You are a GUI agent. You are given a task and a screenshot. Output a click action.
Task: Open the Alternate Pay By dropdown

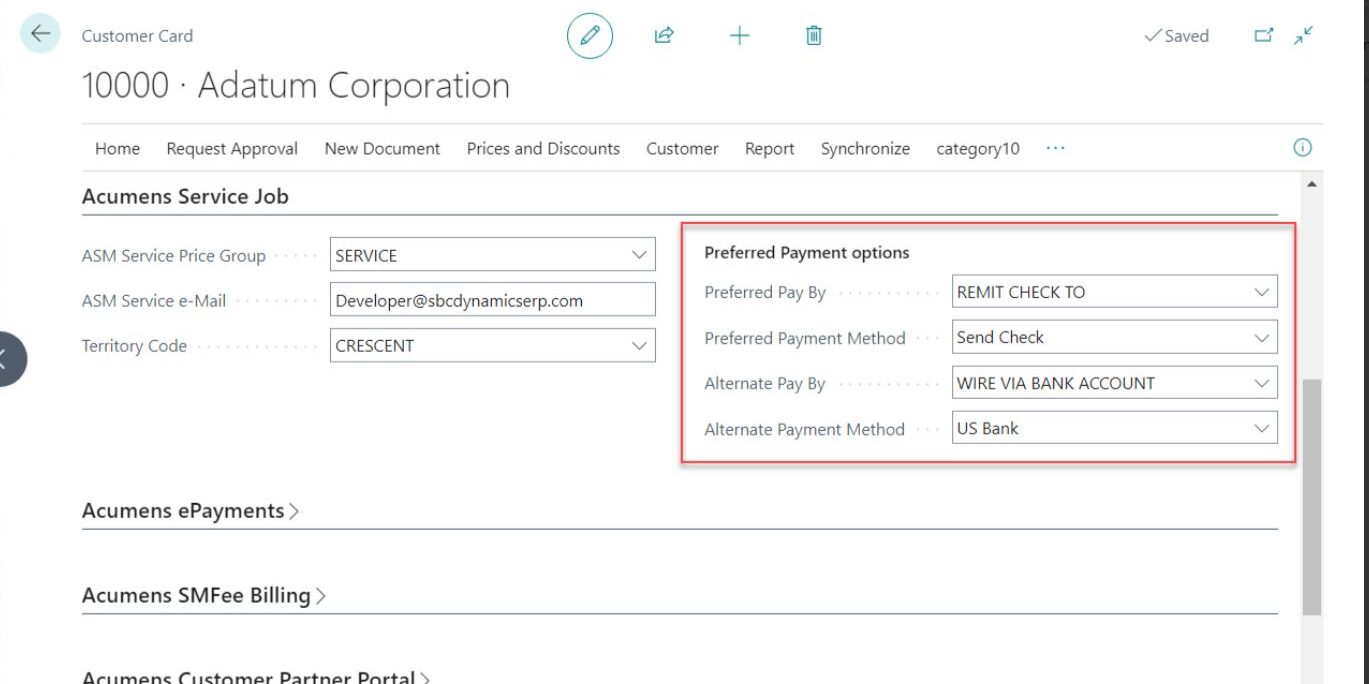pyautogui.click(x=1262, y=382)
